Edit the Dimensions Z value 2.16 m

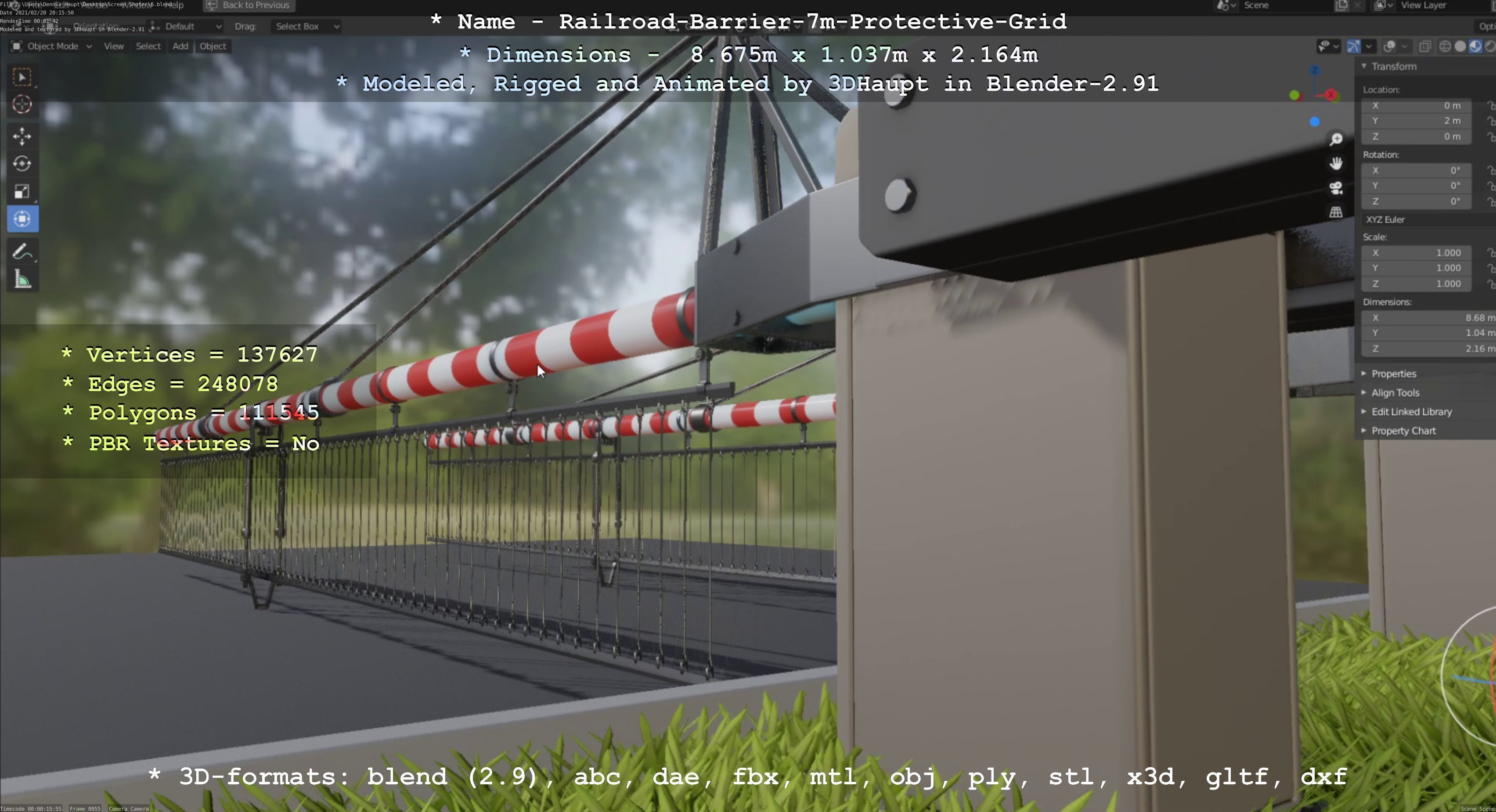(1429, 349)
